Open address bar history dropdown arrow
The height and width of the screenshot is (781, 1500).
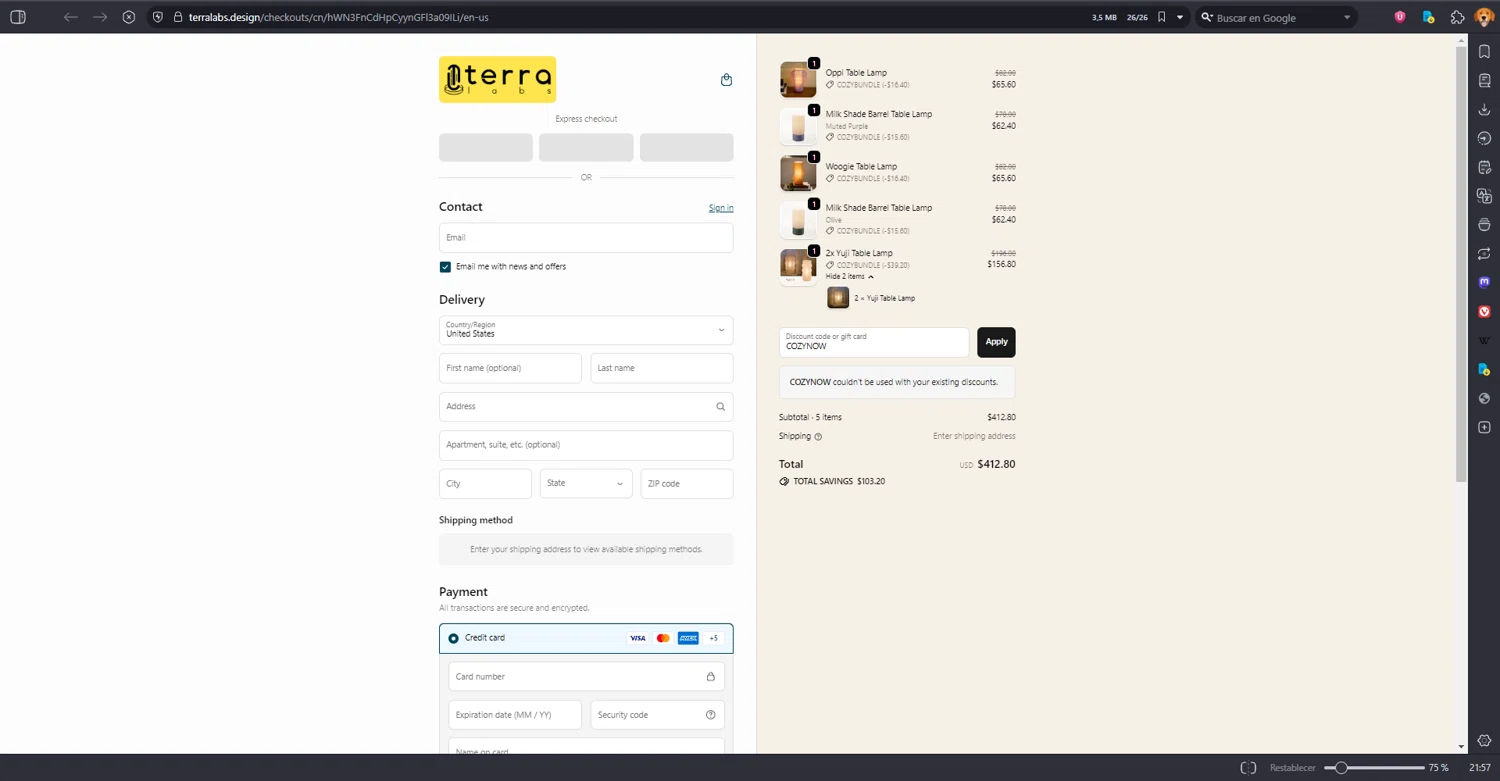pos(1180,17)
